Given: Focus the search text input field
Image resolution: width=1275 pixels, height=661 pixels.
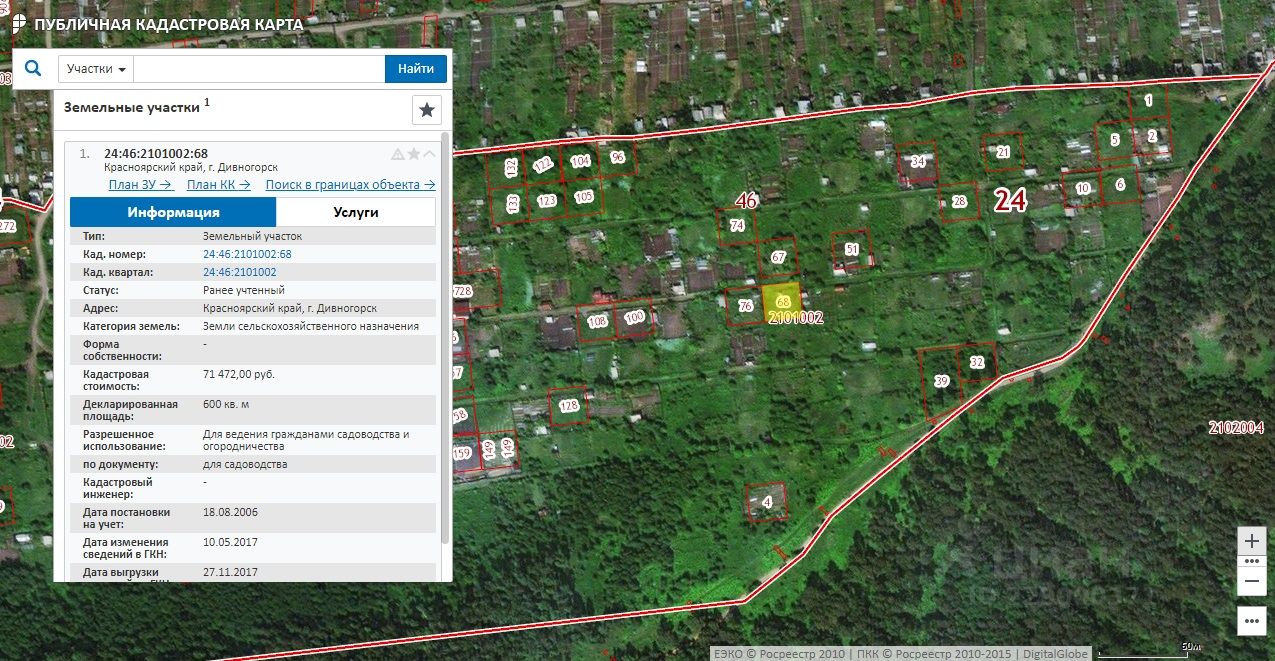Looking at the screenshot, I should point(259,68).
